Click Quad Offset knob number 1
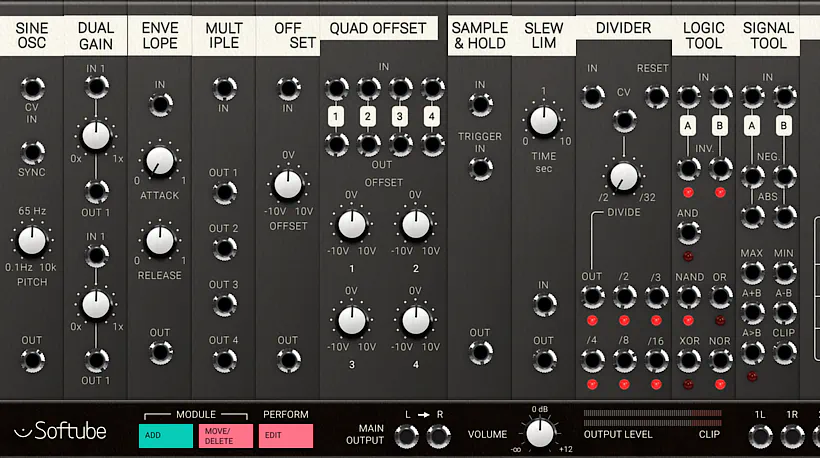This screenshot has width=820, height=458. (x=352, y=225)
